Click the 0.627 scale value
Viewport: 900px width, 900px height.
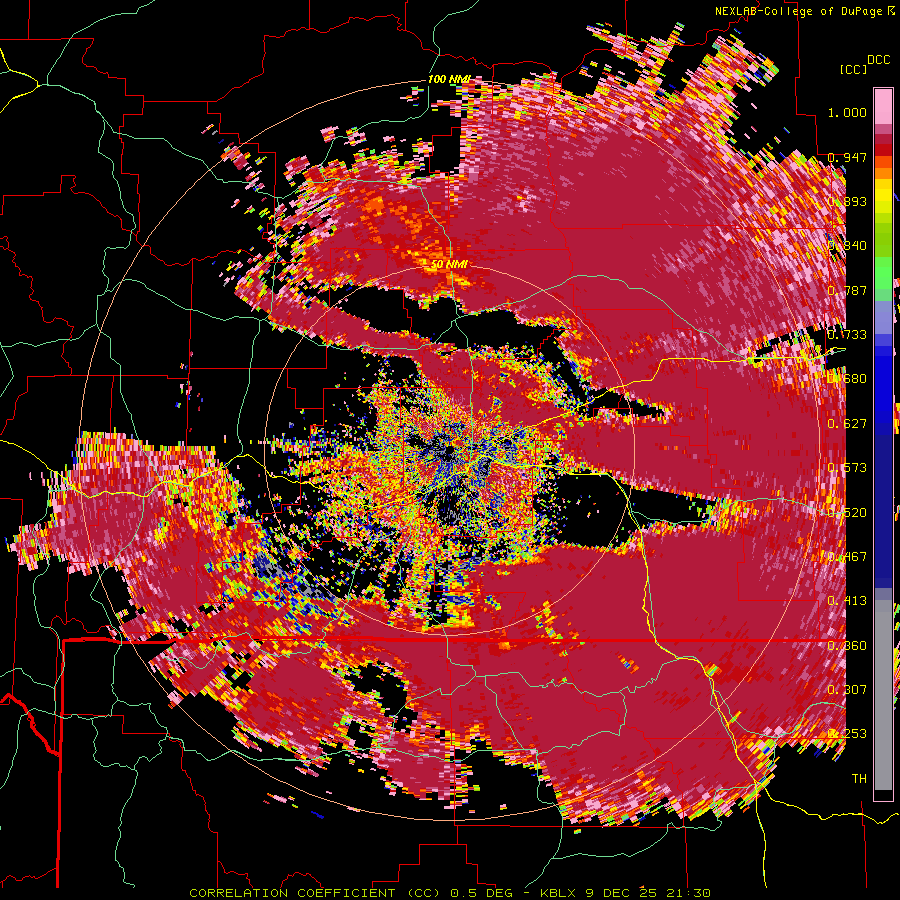(x=847, y=424)
